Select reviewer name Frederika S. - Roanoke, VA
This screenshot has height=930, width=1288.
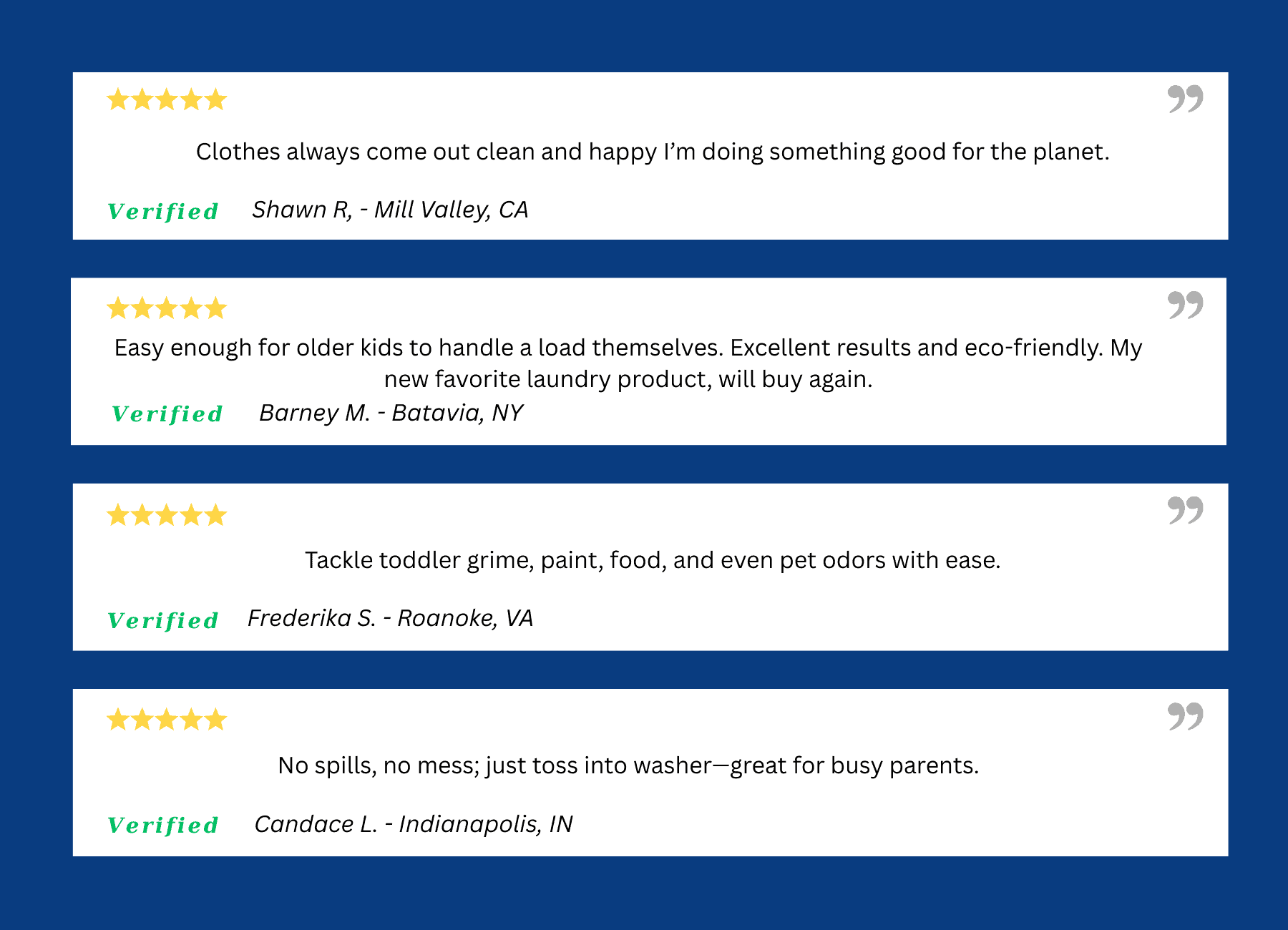pyautogui.click(x=390, y=618)
